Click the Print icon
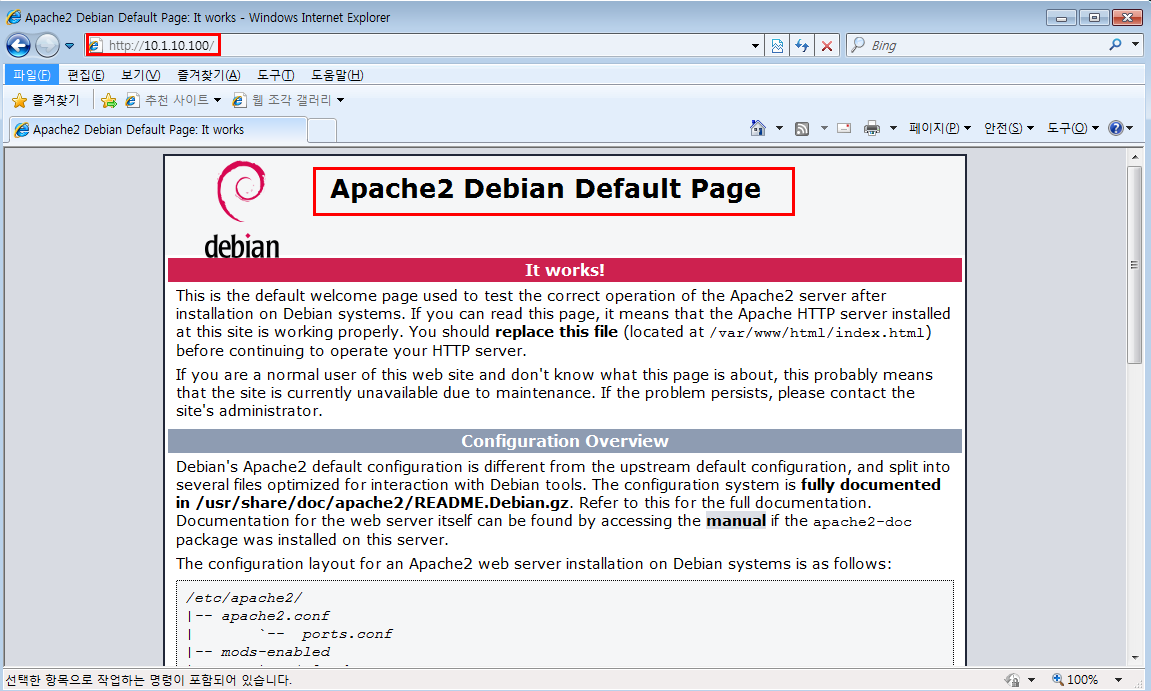 871,129
